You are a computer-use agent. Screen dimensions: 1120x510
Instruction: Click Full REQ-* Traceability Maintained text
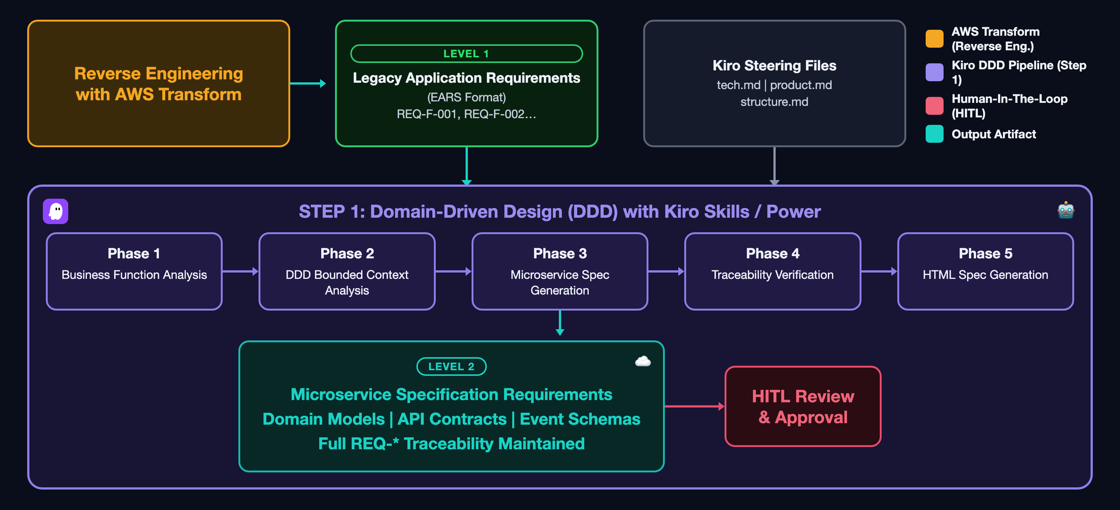click(x=451, y=444)
